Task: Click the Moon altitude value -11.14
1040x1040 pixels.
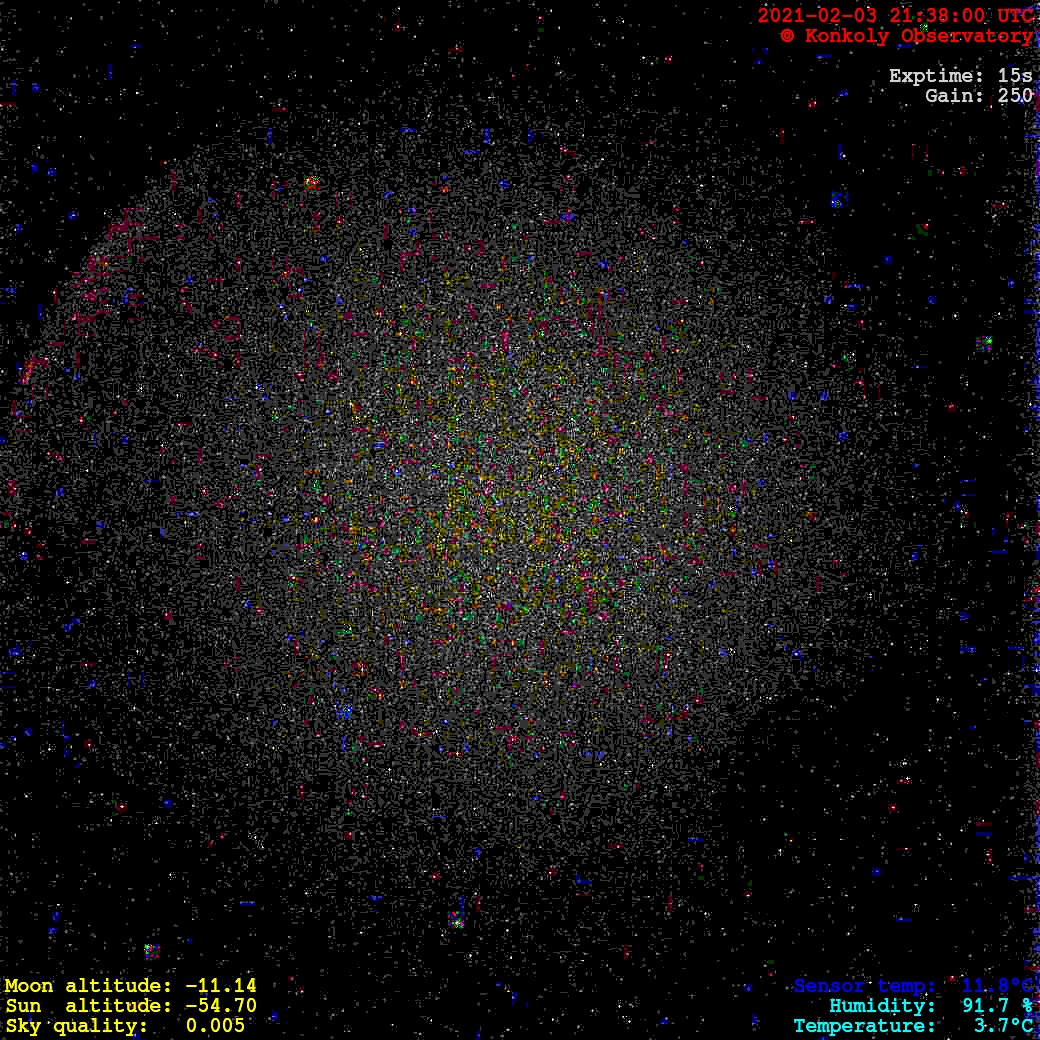Action: (x=220, y=986)
